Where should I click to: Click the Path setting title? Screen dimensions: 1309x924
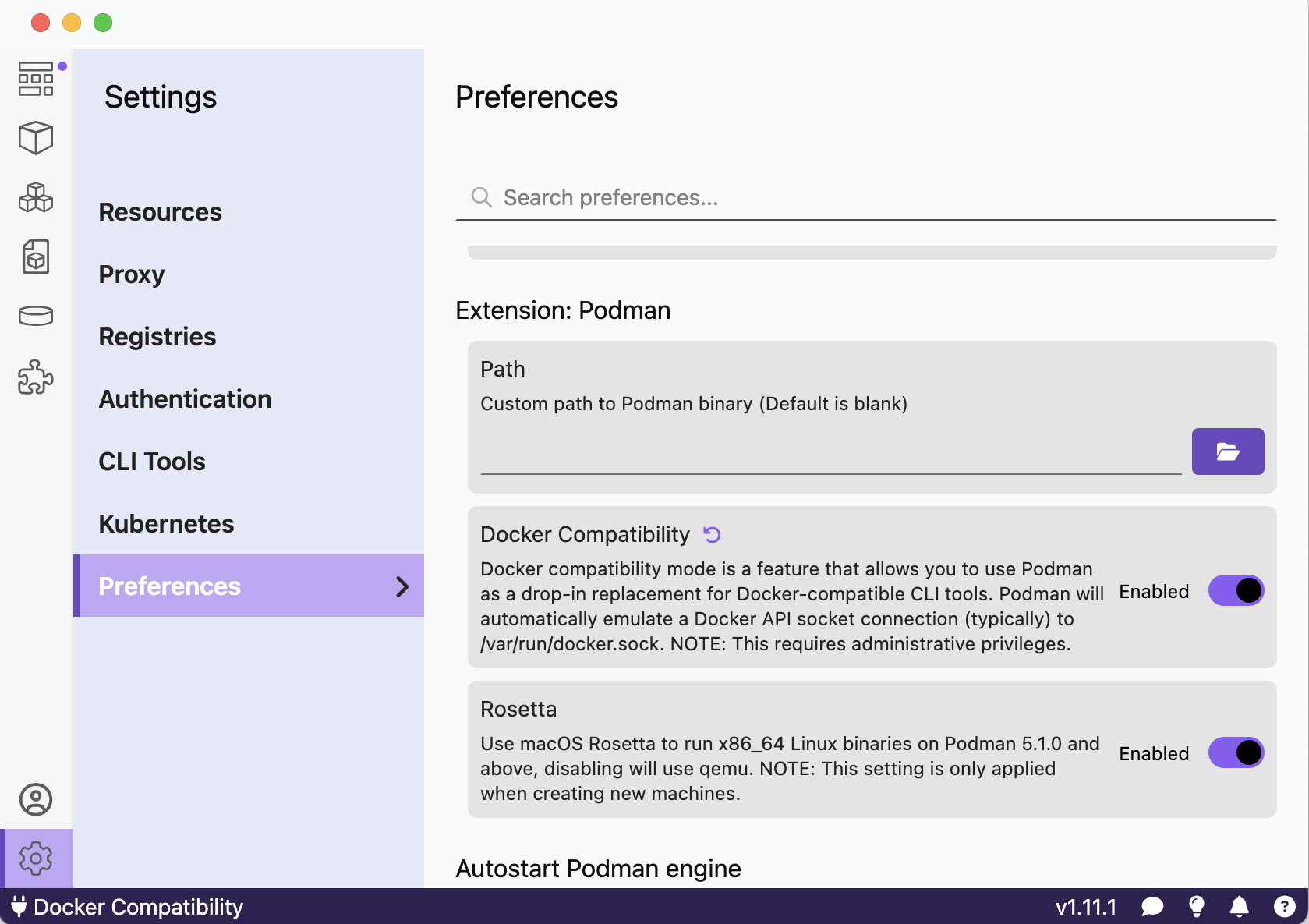503,369
